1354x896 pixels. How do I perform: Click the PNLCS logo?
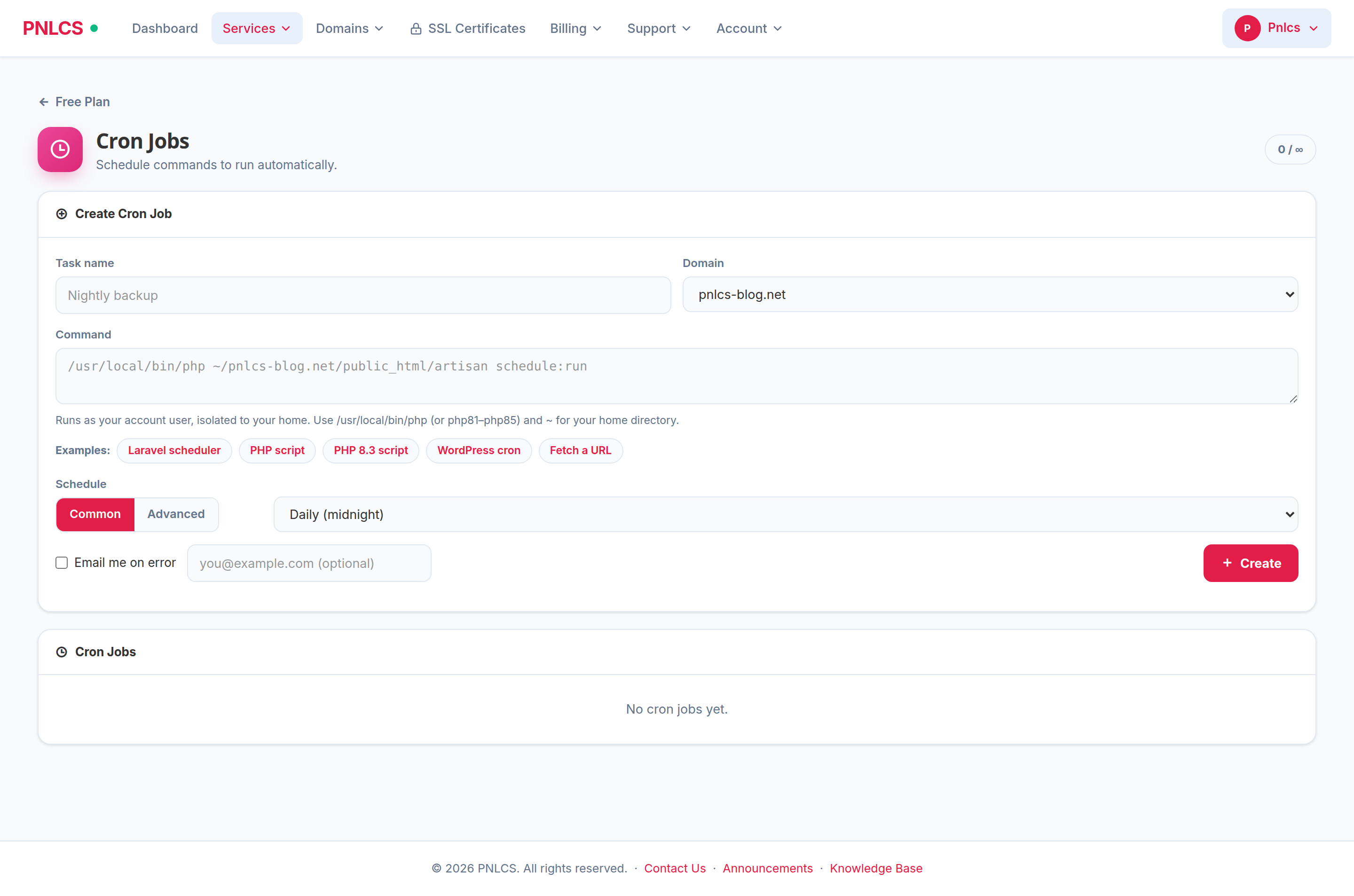pos(53,28)
